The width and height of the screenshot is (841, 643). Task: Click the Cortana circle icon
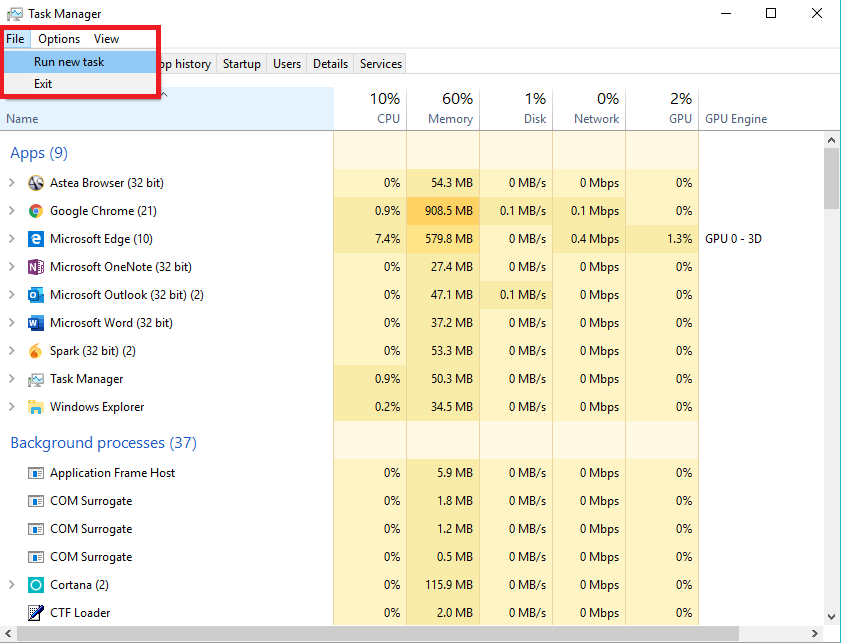pos(35,585)
